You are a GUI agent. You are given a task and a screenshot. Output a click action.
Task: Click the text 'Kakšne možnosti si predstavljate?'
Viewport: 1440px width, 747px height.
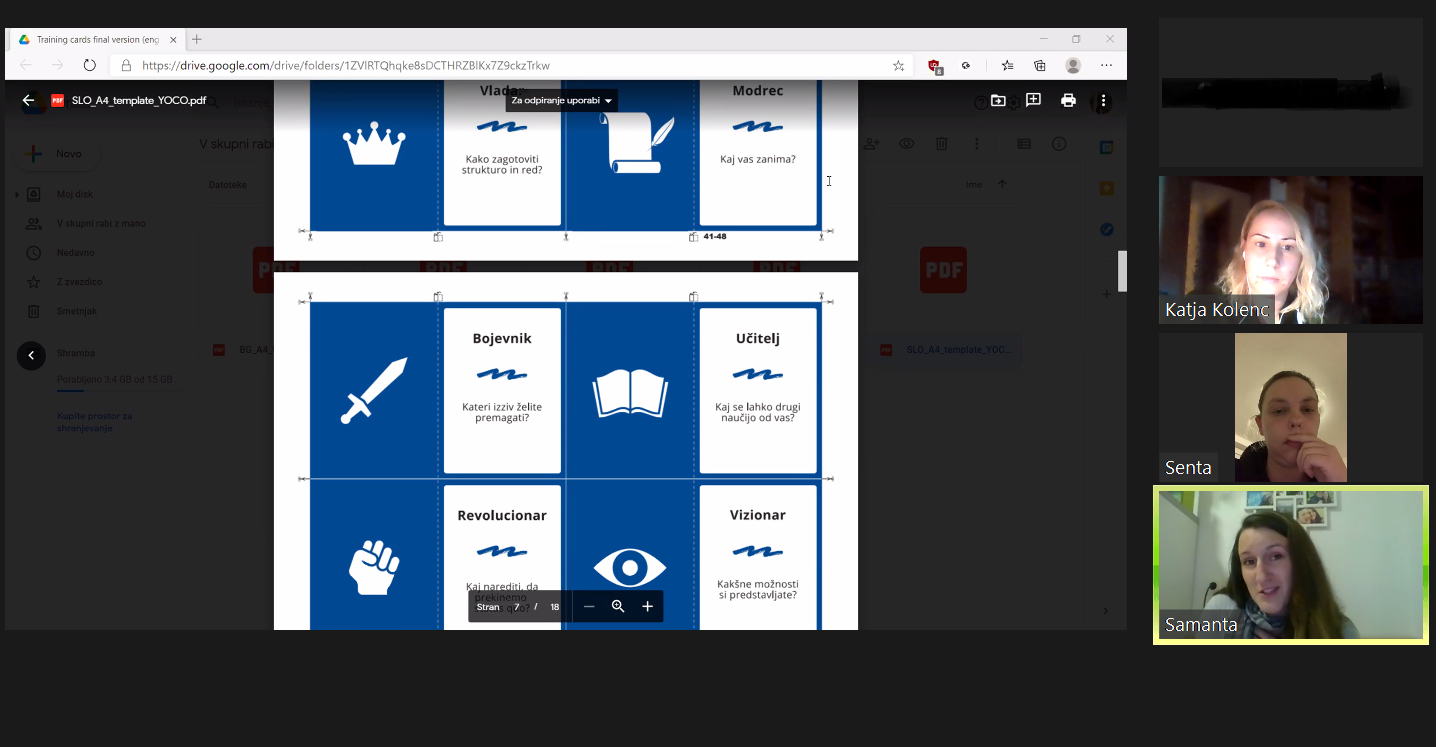pos(758,589)
